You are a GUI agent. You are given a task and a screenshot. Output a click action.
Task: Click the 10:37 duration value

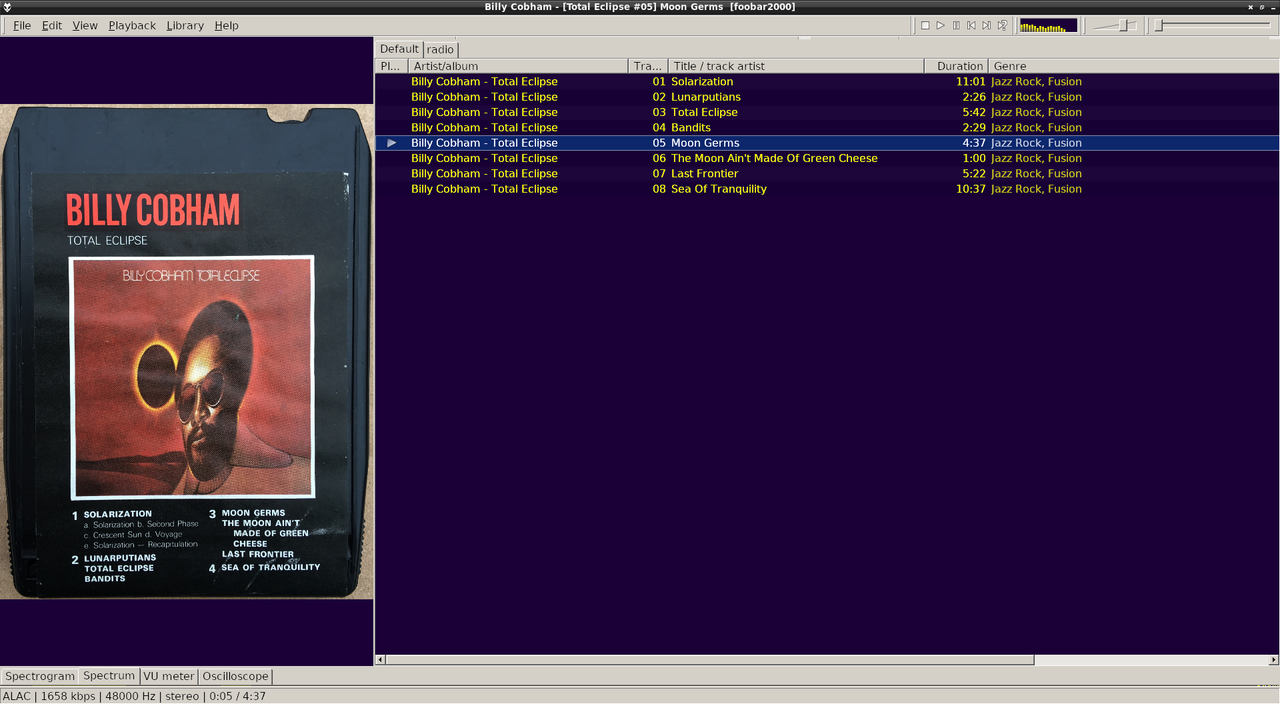click(x=970, y=188)
